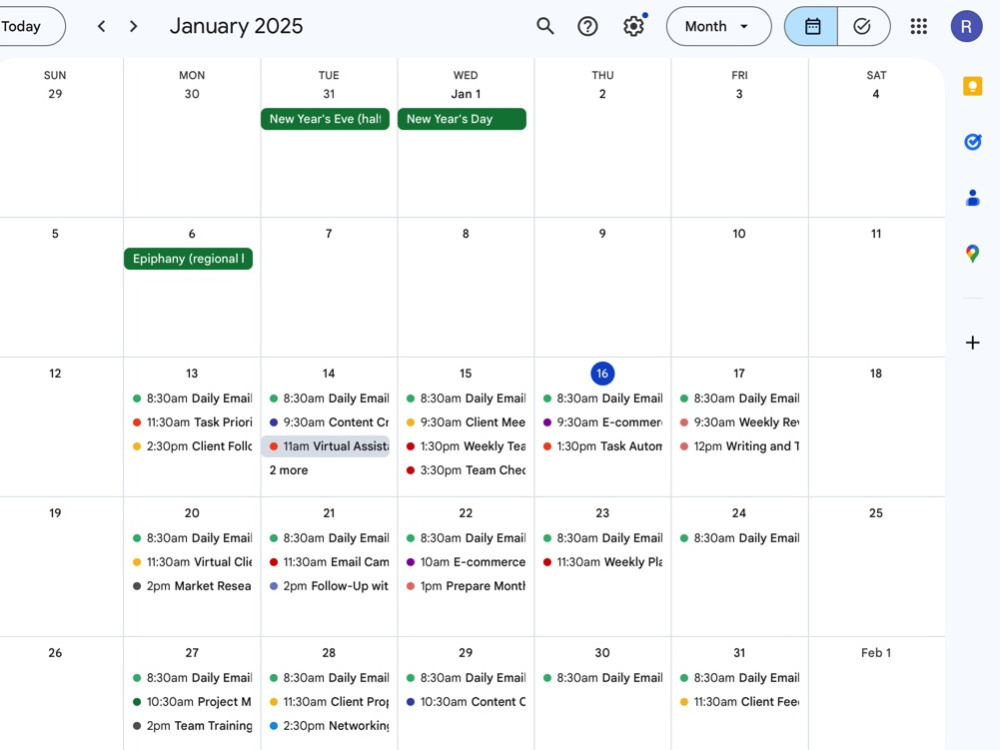Open the day view for the 10th

pos(739,233)
